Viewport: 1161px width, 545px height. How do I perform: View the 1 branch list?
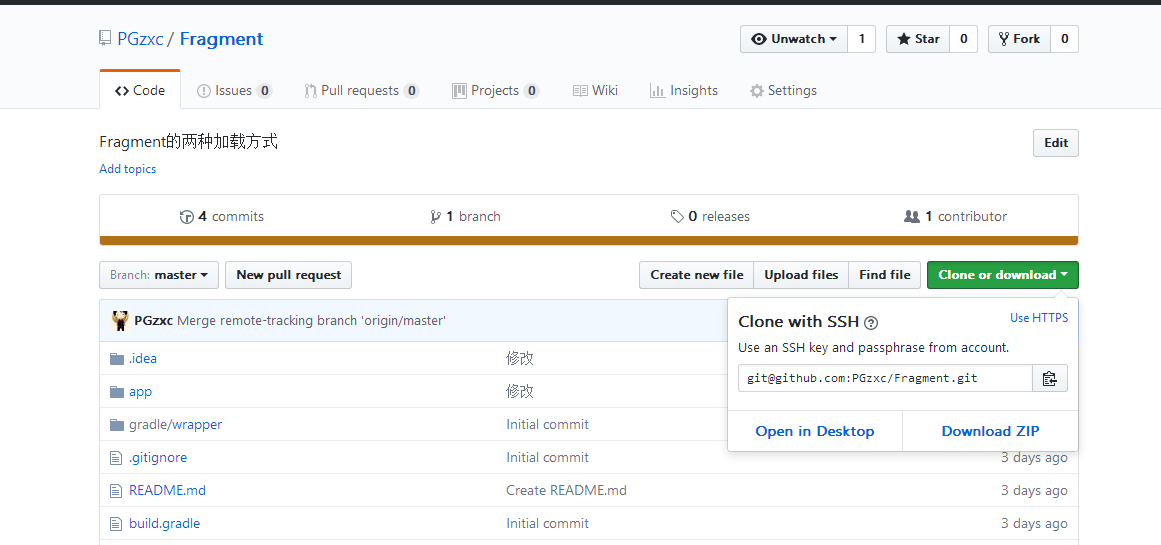pos(465,216)
